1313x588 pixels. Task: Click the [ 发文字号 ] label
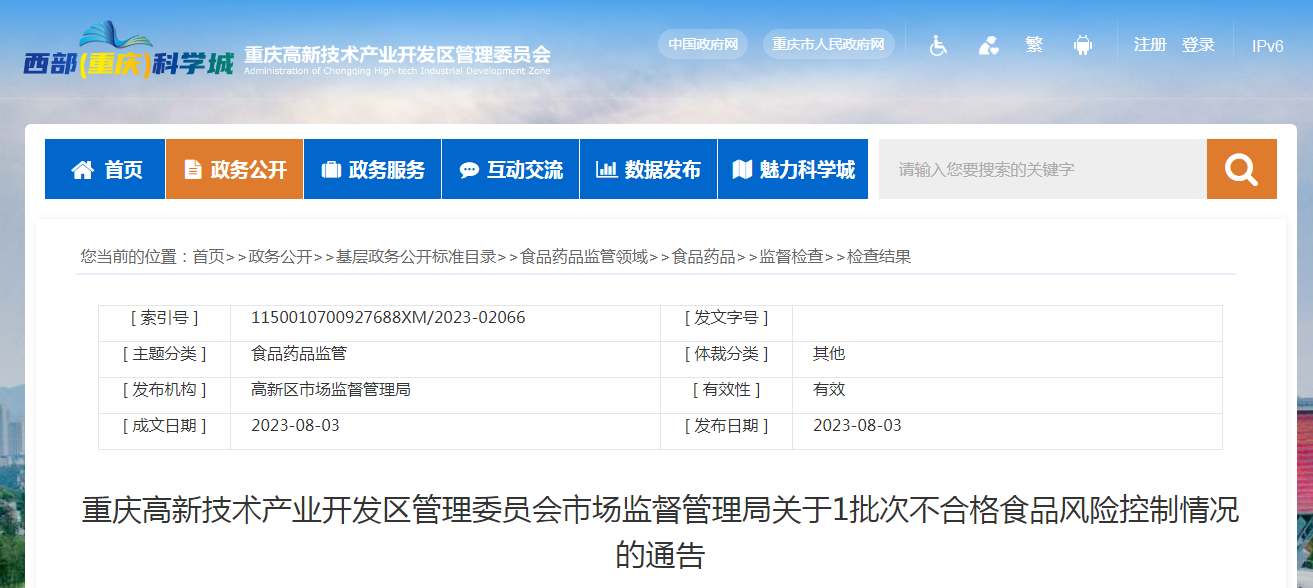(x=726, y=318)
